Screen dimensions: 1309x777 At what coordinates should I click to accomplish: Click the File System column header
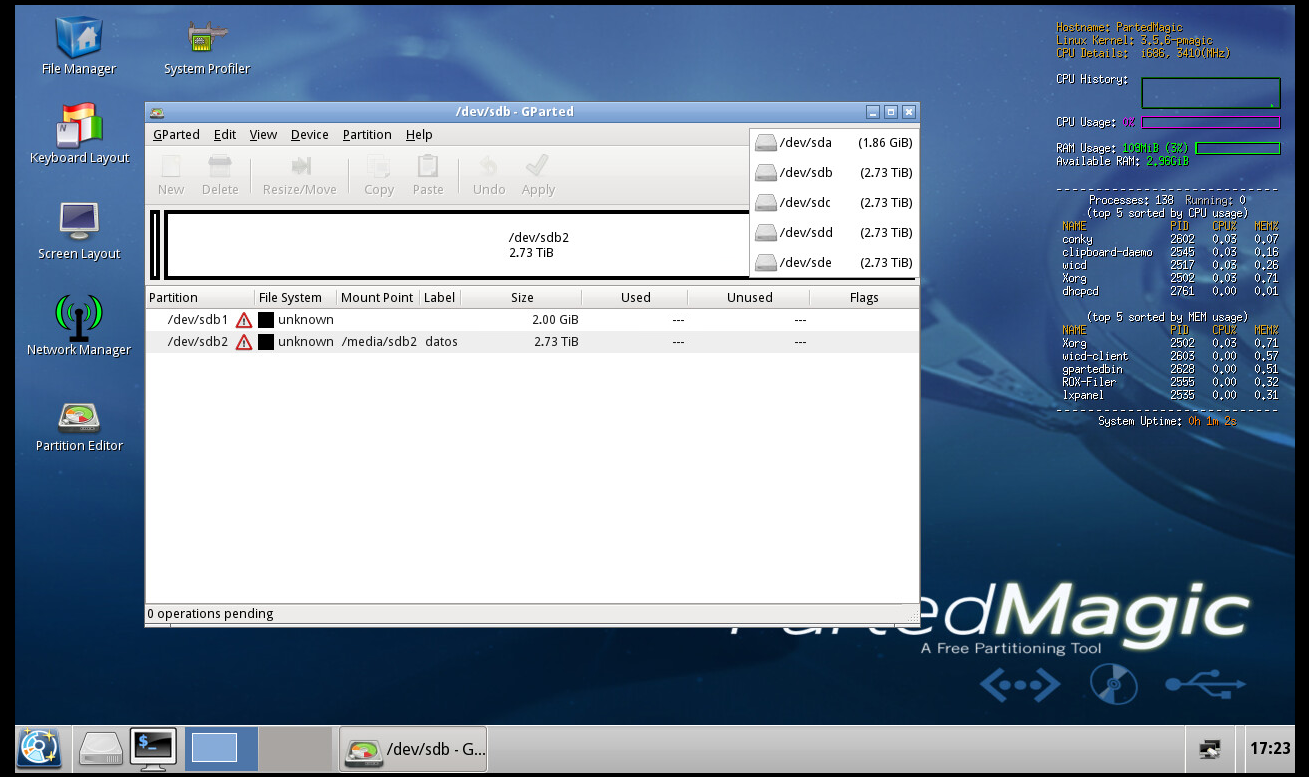(x=290, y=298)
